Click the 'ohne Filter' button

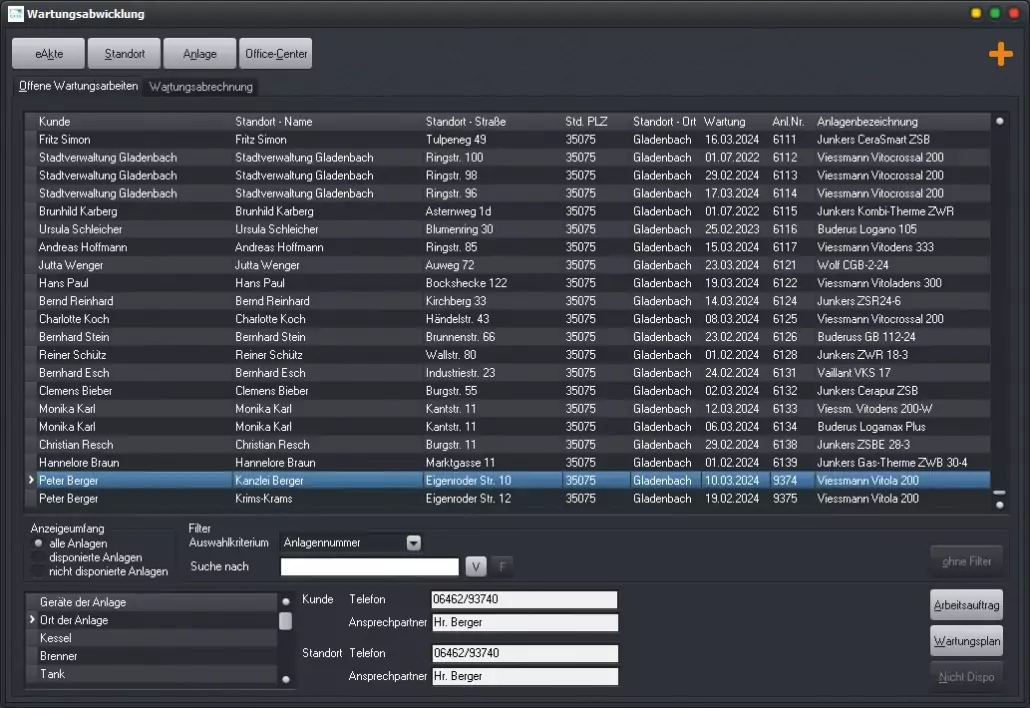click(966, 562)
